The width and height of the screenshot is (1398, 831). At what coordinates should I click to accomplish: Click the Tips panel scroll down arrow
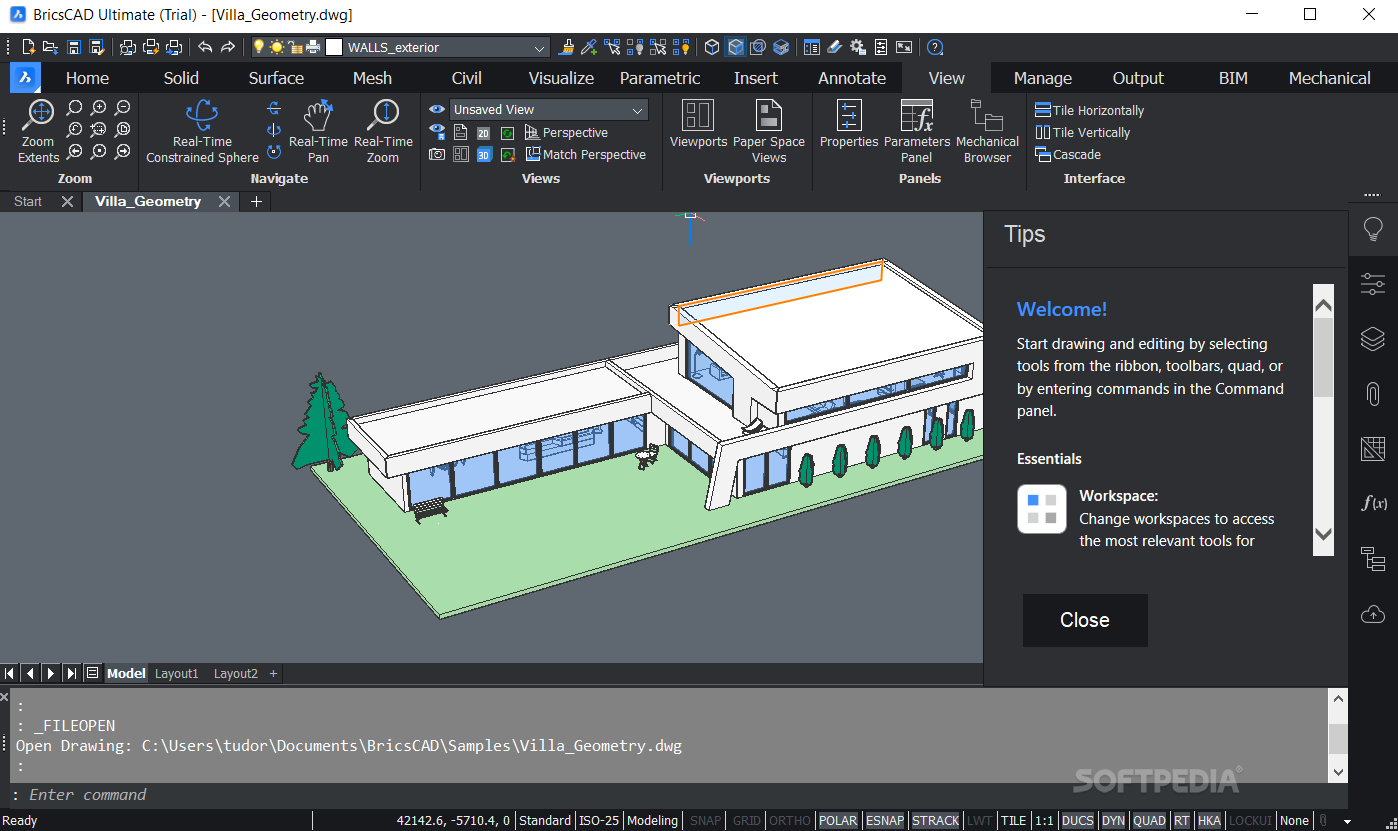pos(1323,534)
